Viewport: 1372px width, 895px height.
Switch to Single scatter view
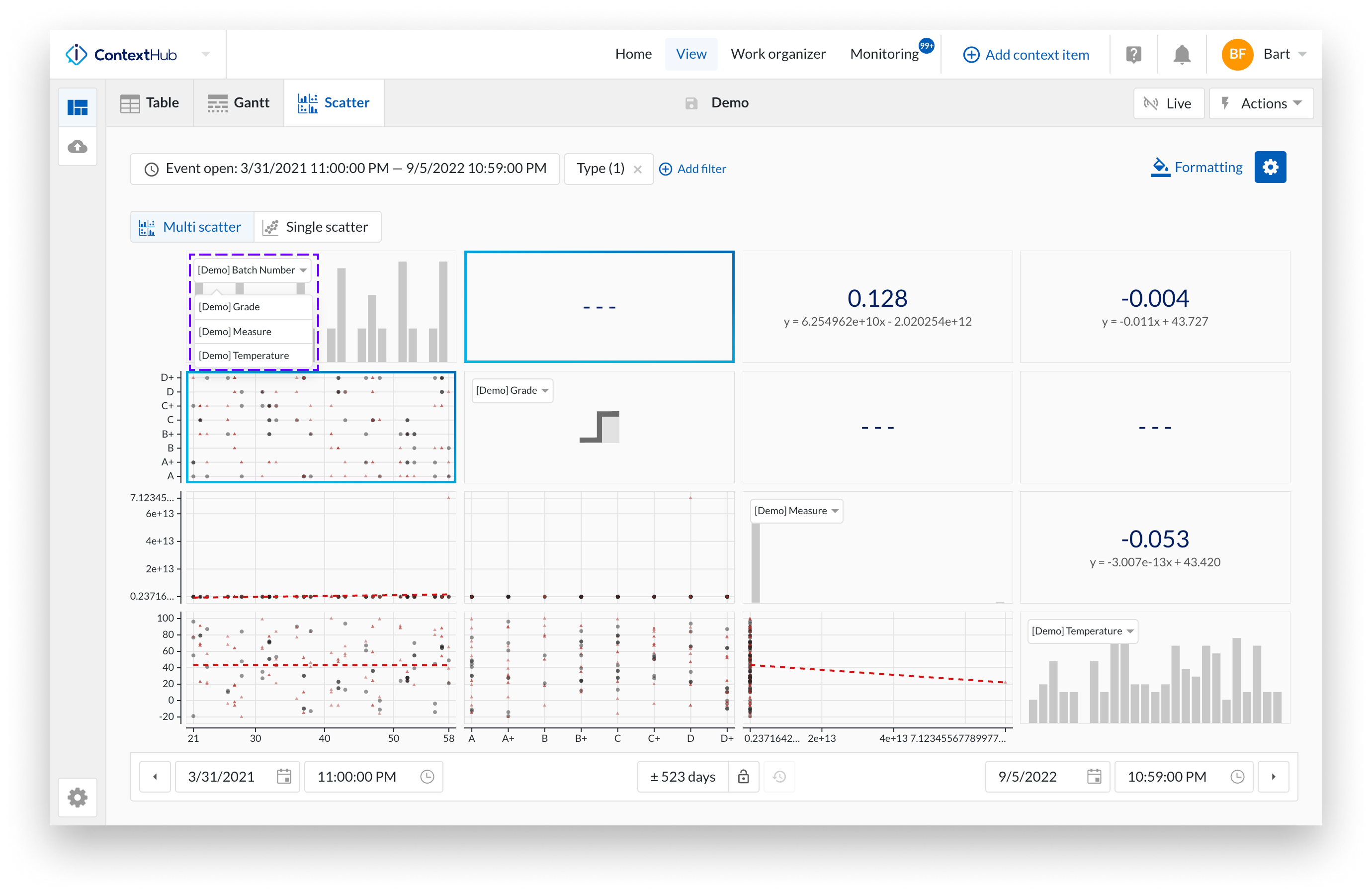[x=317, y=227]
